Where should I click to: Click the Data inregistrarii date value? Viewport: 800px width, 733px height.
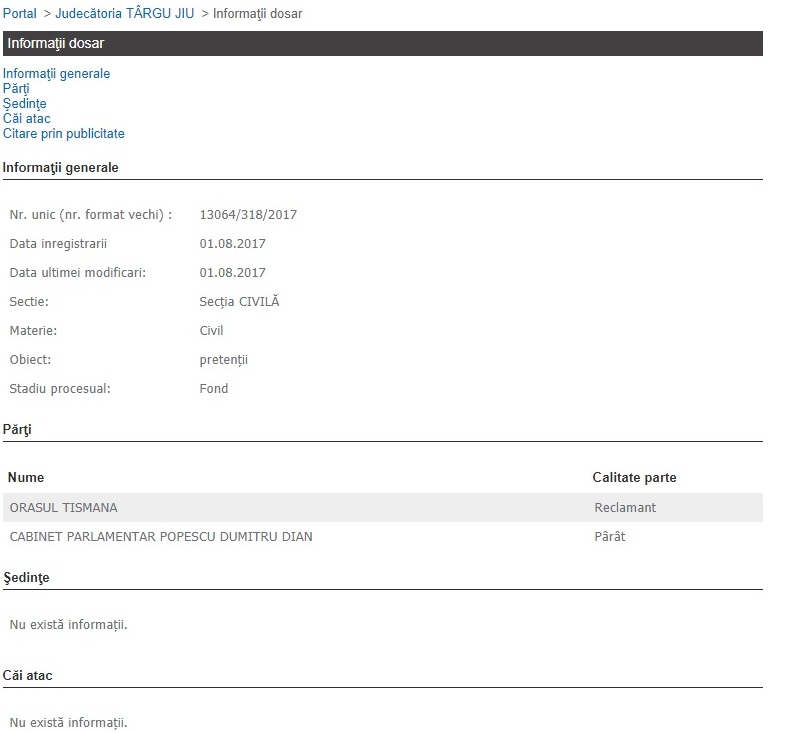click(x=232, y=244)
